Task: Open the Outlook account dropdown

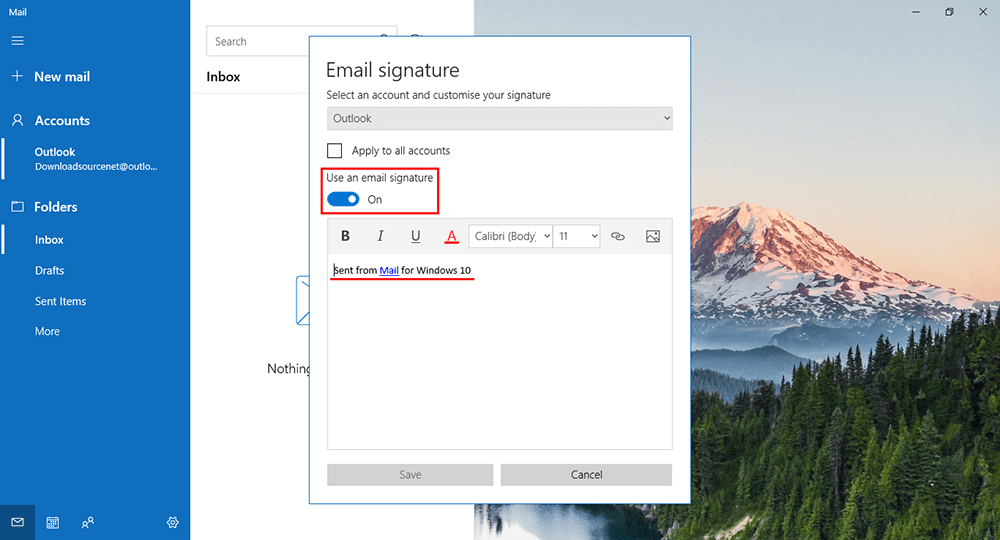Action: 499,118
